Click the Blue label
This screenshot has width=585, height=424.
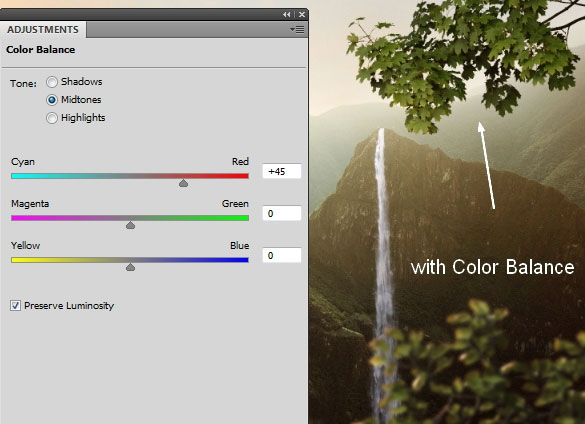click(240, 246)
